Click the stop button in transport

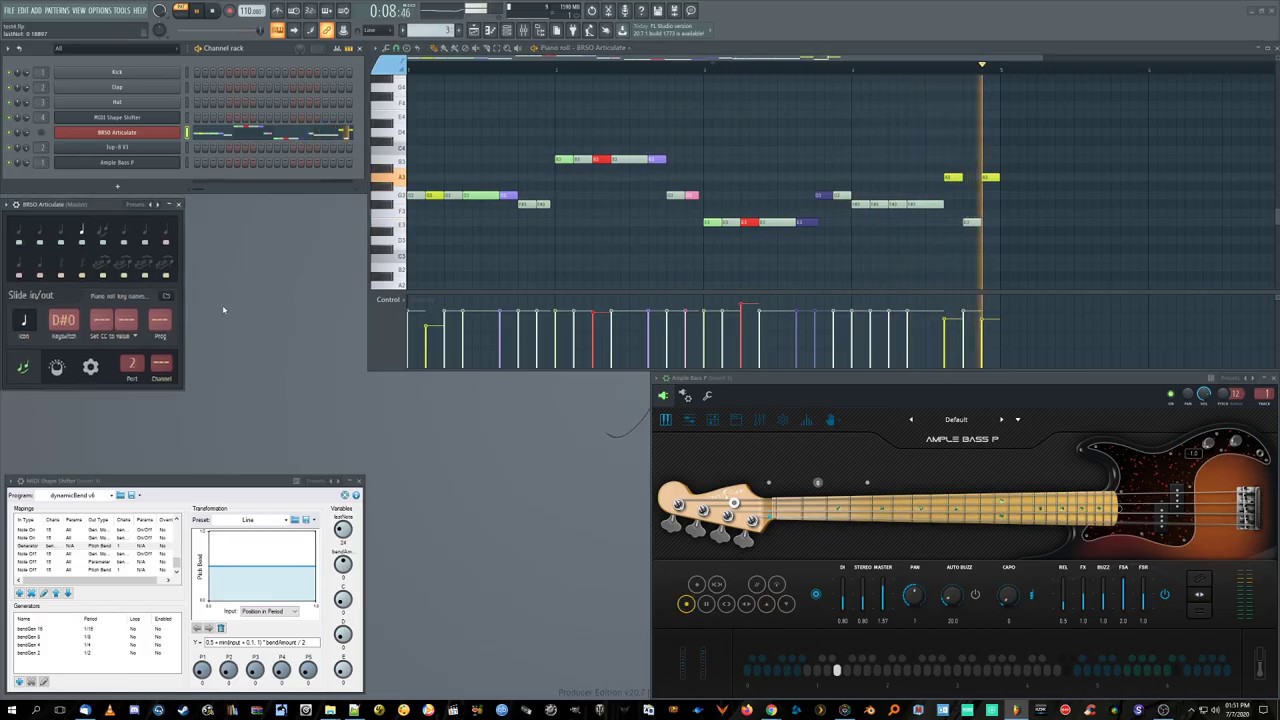[212, 11]
